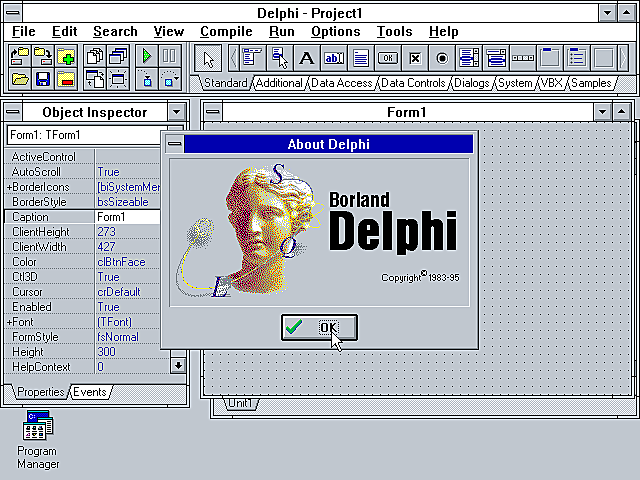Click the Open Project speedbar icon
Screen dimensions: 640x480
tap(20, 56)
